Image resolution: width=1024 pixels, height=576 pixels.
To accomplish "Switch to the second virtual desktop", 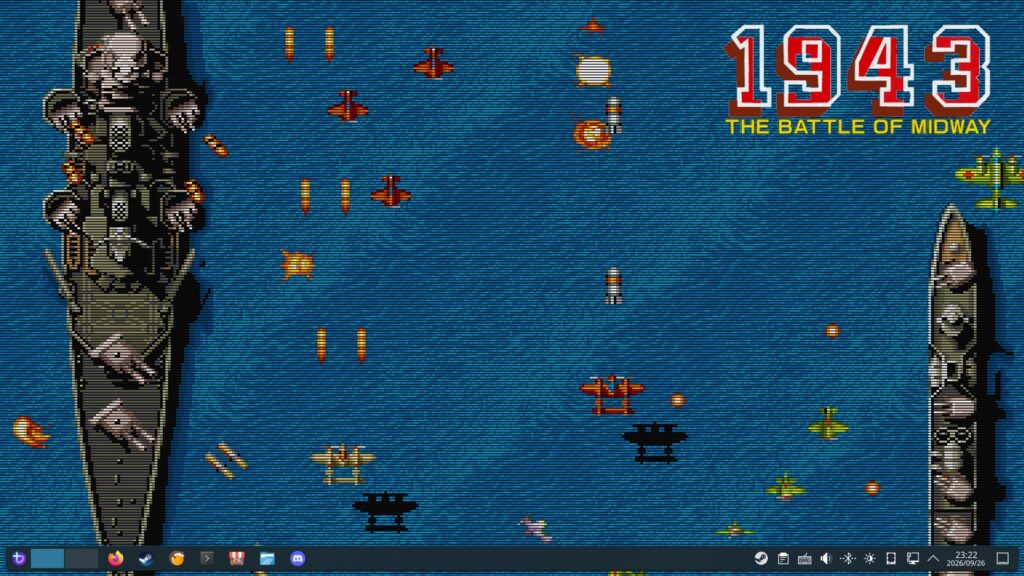I will (82, 558).
